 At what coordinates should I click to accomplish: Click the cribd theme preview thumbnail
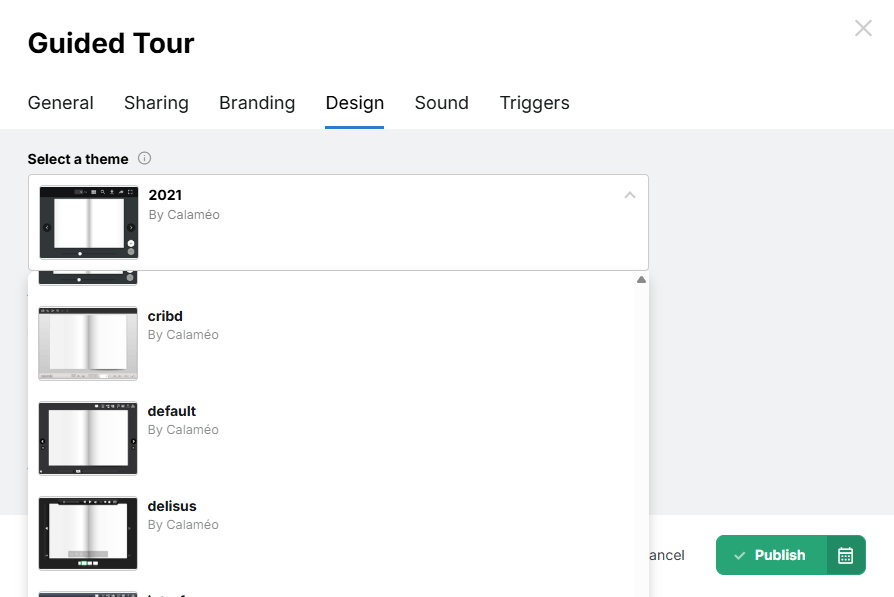click(x=88, y=344)
